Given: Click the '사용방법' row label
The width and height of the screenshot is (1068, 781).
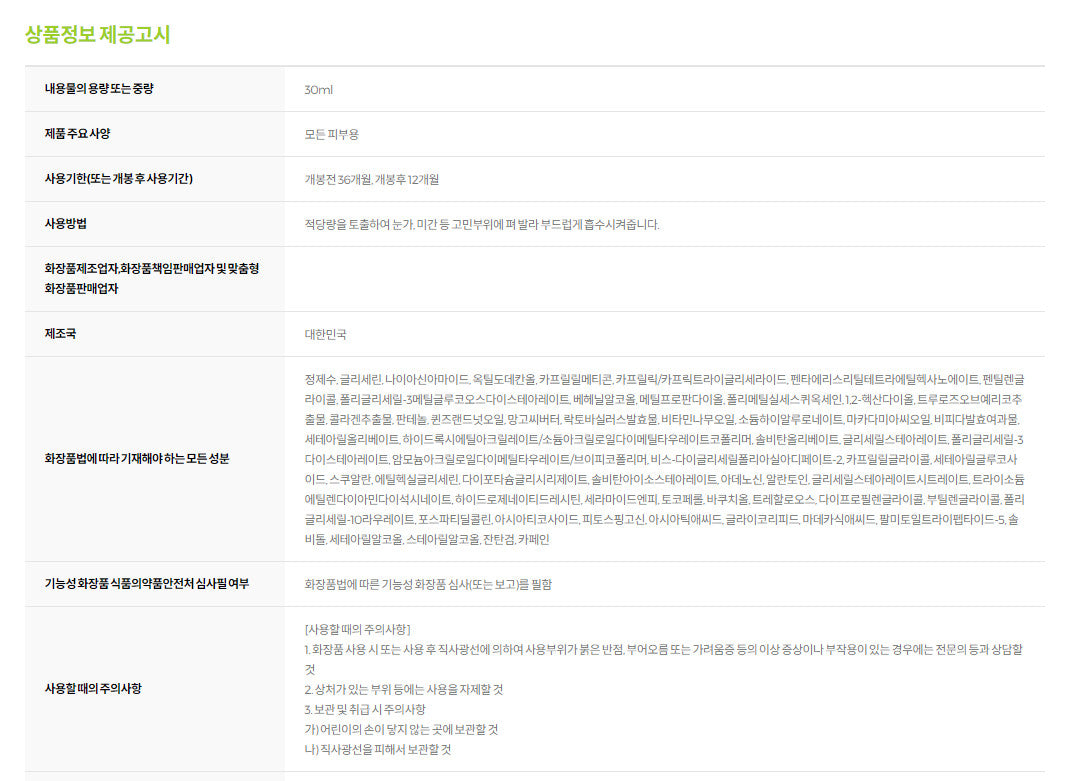Looking at the screenshot, I should coord(65,224).
